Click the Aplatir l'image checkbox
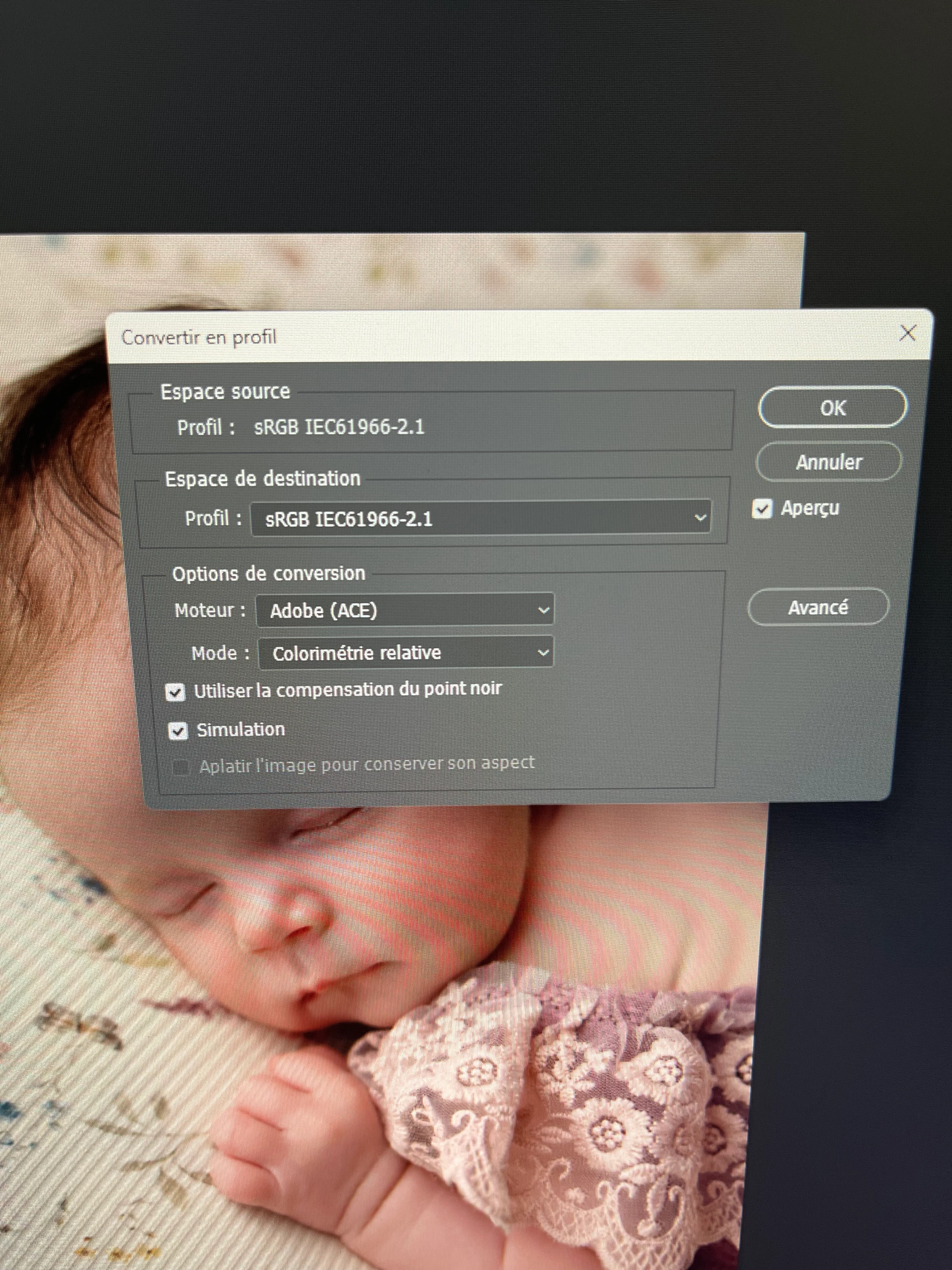 pos(181,767)
